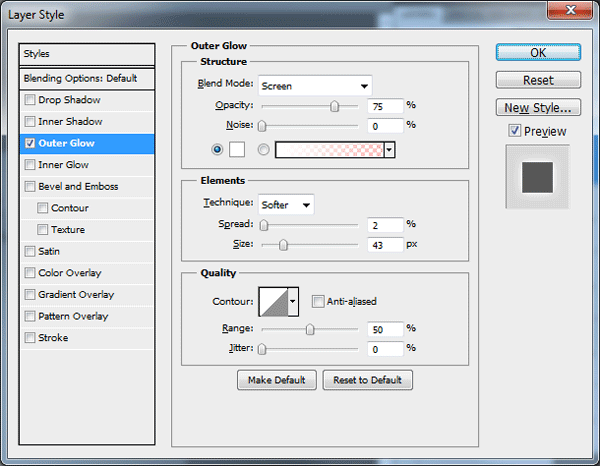Screen dimensions: 600x466
Task: Open the Technique Softer dropdown
Action: pyautogui.click(x=286, y=205)
